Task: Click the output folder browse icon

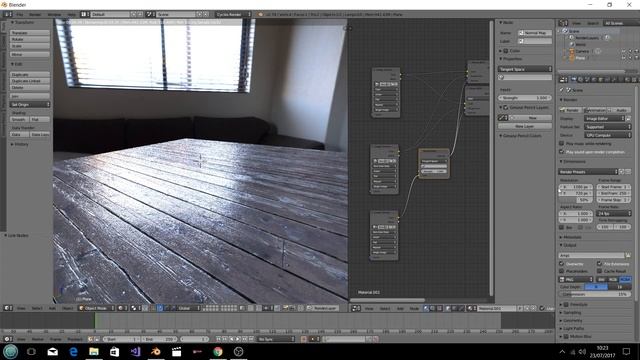Action: click(628, 256)
